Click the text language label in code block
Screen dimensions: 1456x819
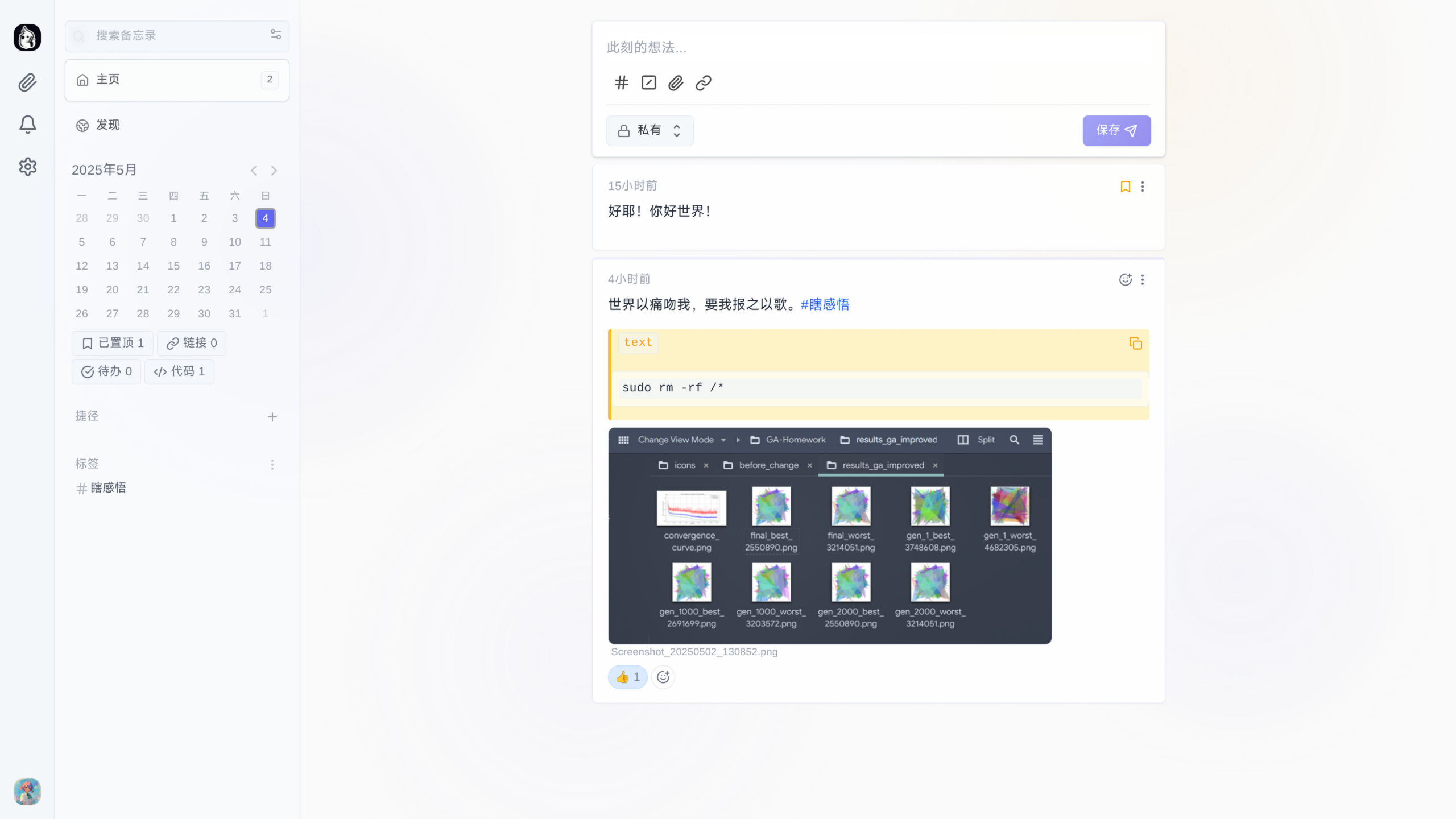(638, 342)
